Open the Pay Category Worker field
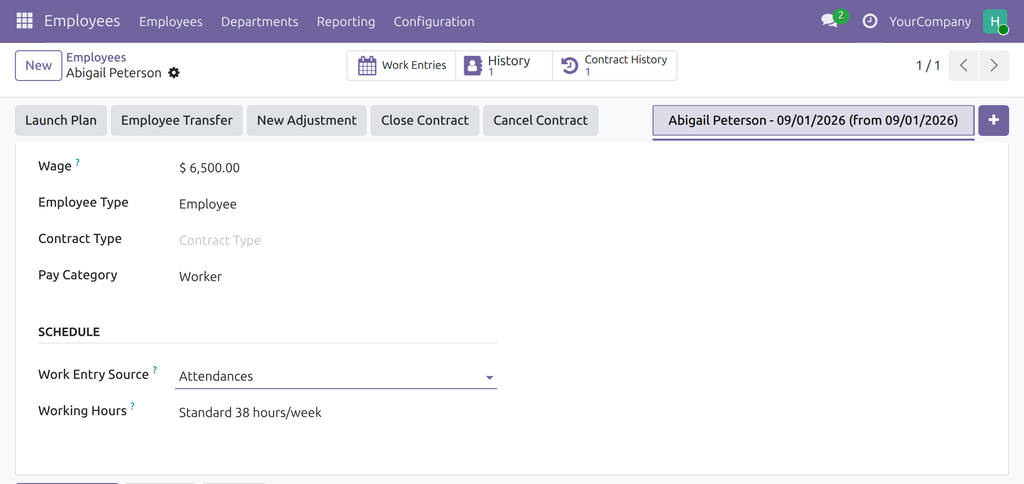1024x484 pixels. coord(338,276)
